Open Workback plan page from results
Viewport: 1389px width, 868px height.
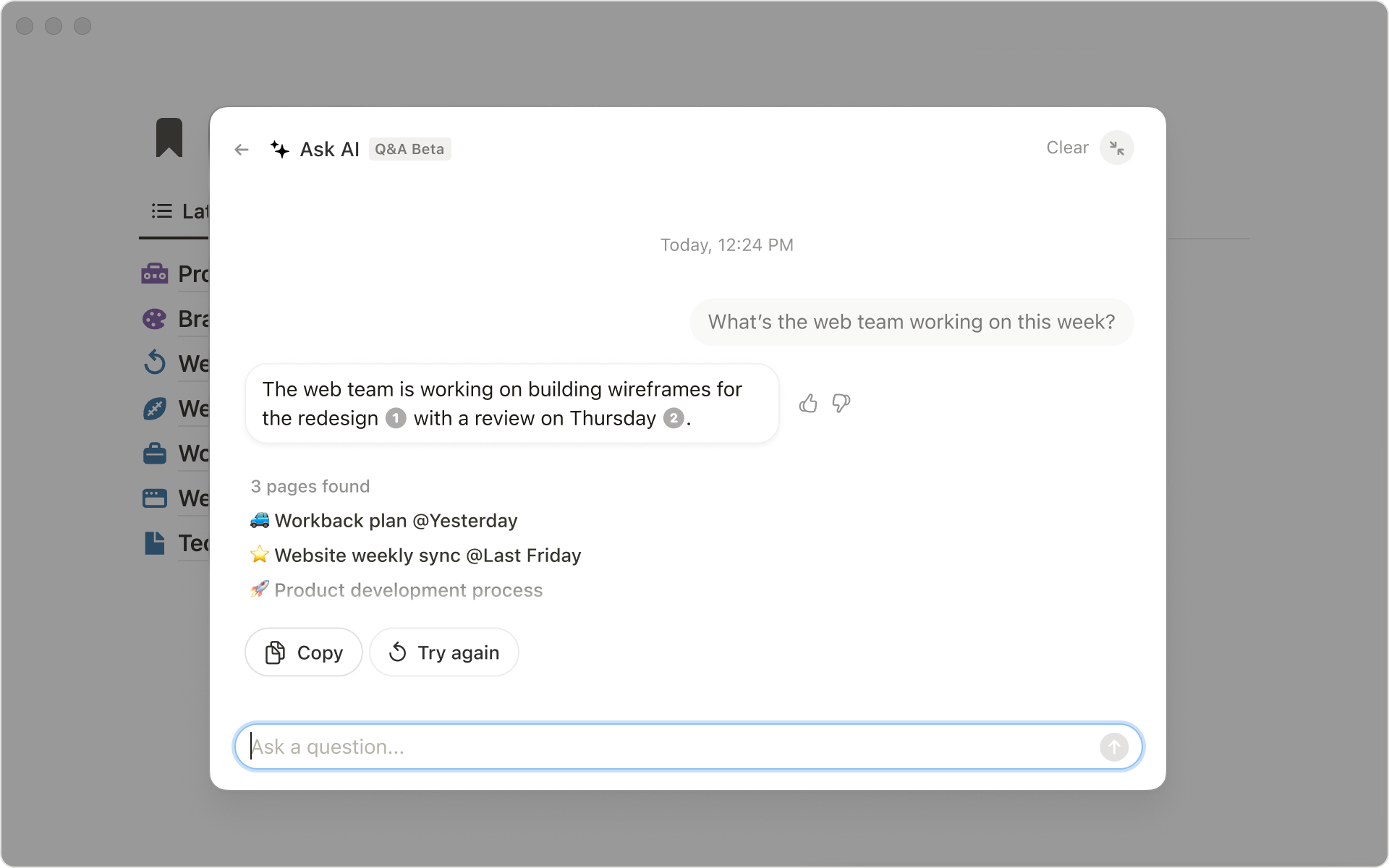383,520
